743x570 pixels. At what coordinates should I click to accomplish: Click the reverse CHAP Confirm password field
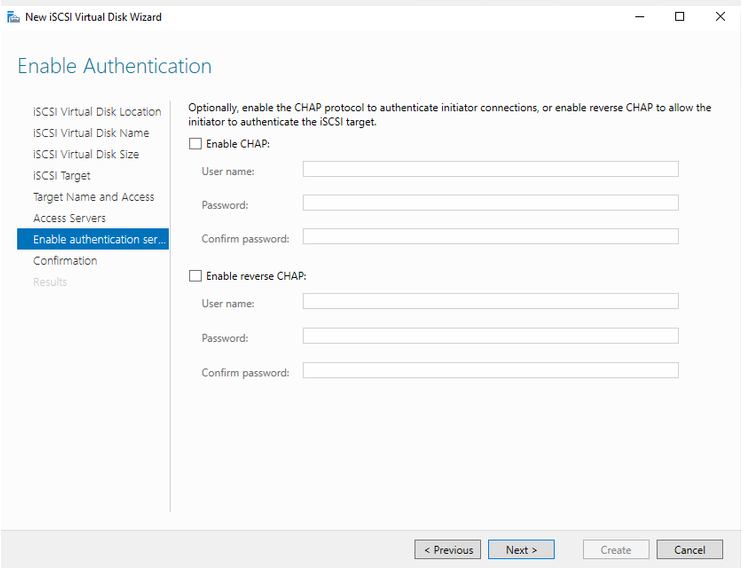coord(490,371)
